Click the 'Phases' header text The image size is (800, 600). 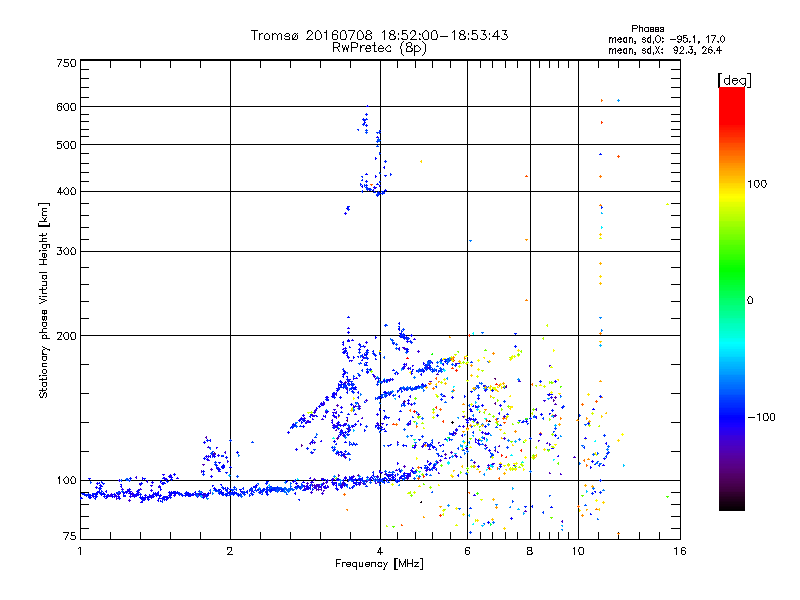point(647,29)
